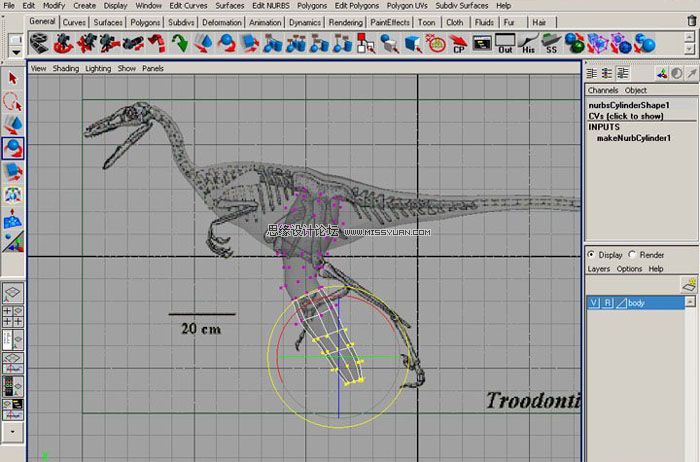Click the Scale tool icon
Image resolution: width=700 pixels, height=462 pixels.
(x=13, y=171)
